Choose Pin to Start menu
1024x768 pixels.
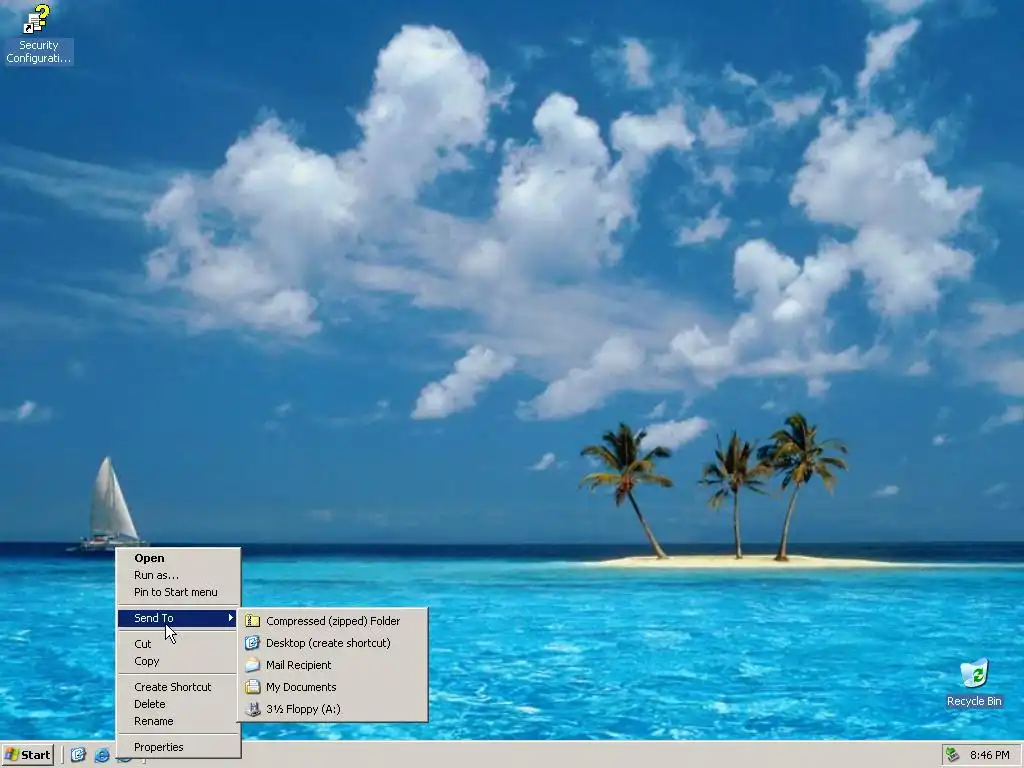click(178, 592)
